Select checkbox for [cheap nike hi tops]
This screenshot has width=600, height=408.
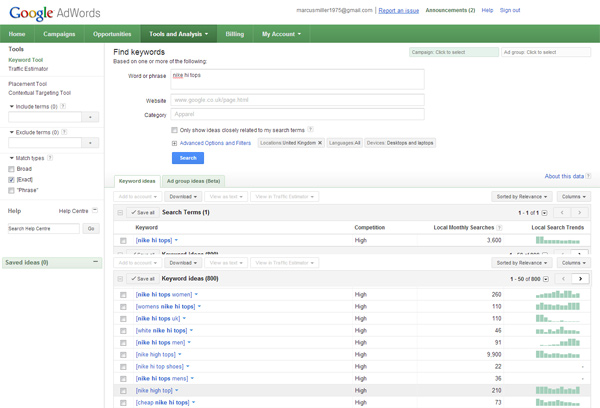tap(123, 403)
